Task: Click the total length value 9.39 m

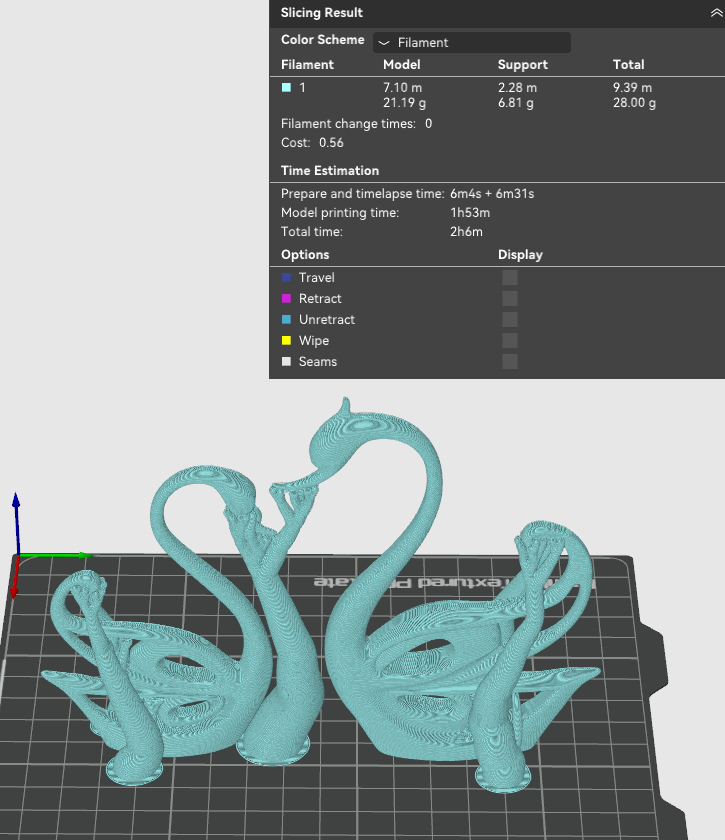Action: click(632, 87)
